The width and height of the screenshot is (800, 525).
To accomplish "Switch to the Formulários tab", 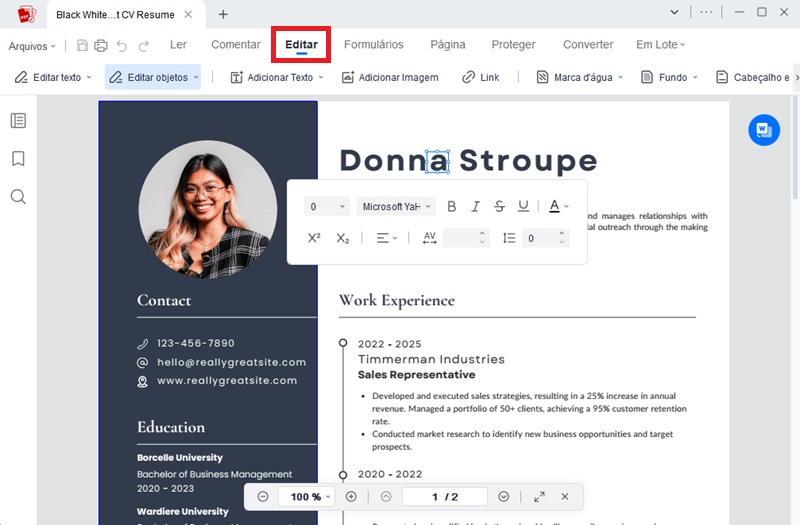I will (x=373, y=44).
